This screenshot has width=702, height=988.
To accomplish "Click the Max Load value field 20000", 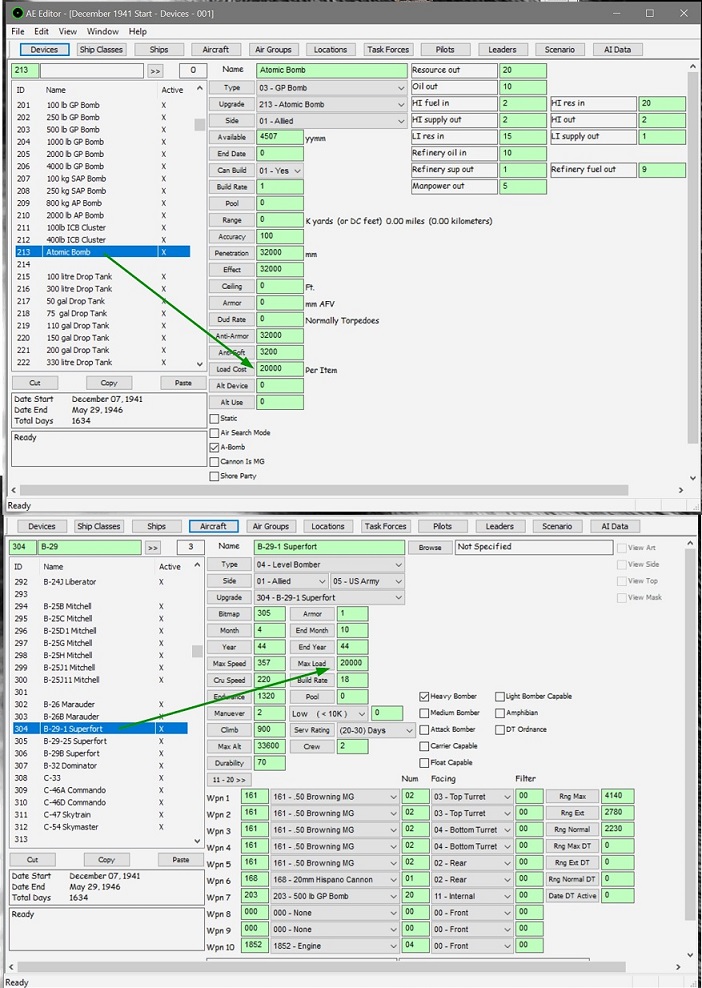I will point(352,663).
